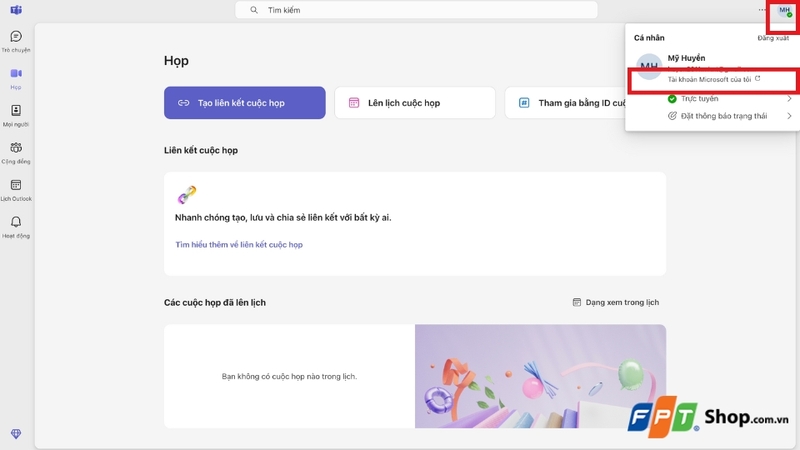Go to the Cộng đồng communities icon

tap(16, 148)
